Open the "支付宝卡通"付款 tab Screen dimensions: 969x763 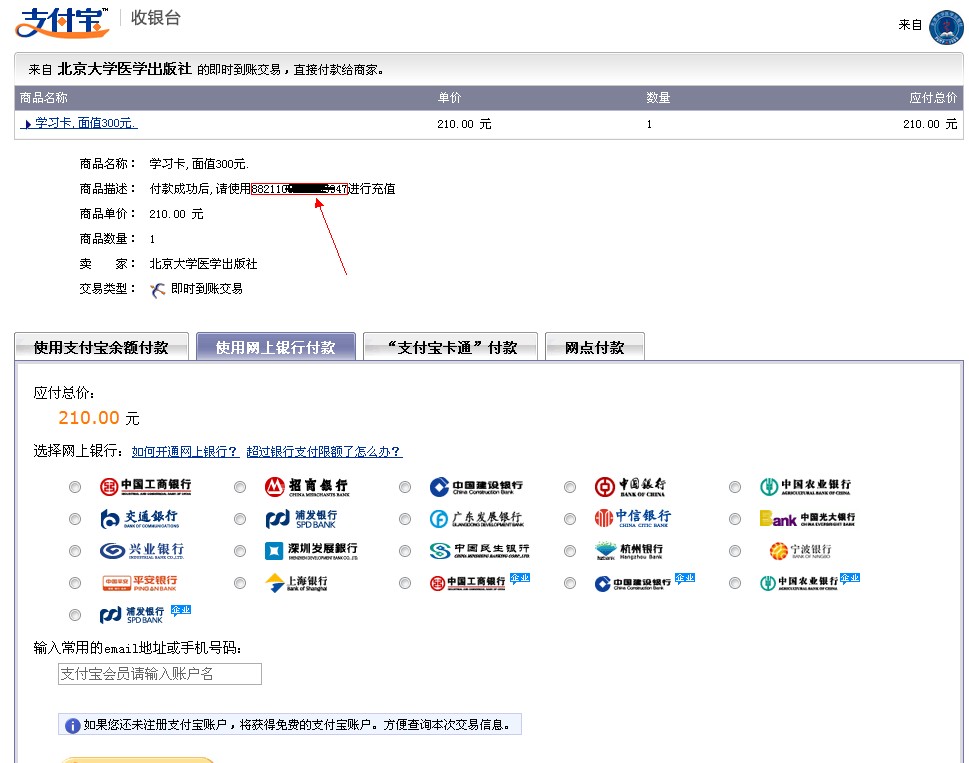click(x=450, y=347)
